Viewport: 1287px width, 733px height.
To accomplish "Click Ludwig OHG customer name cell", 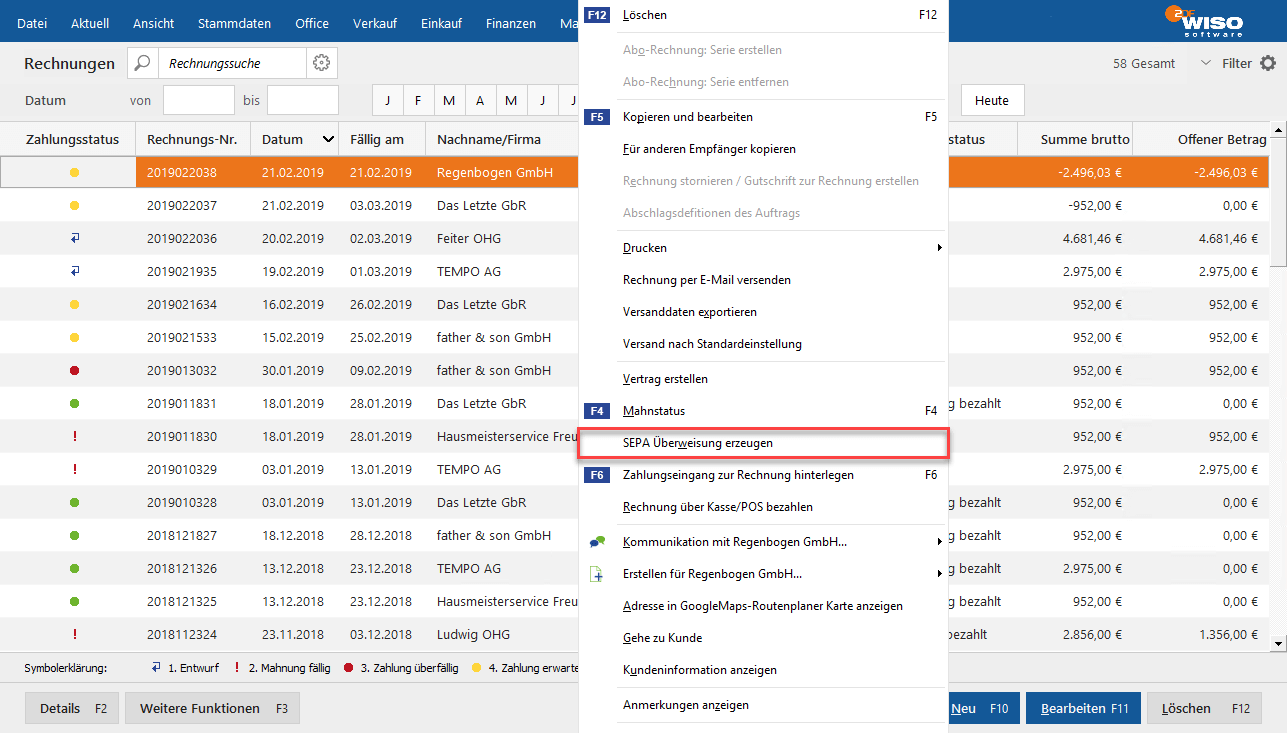I will coord(473,635).
